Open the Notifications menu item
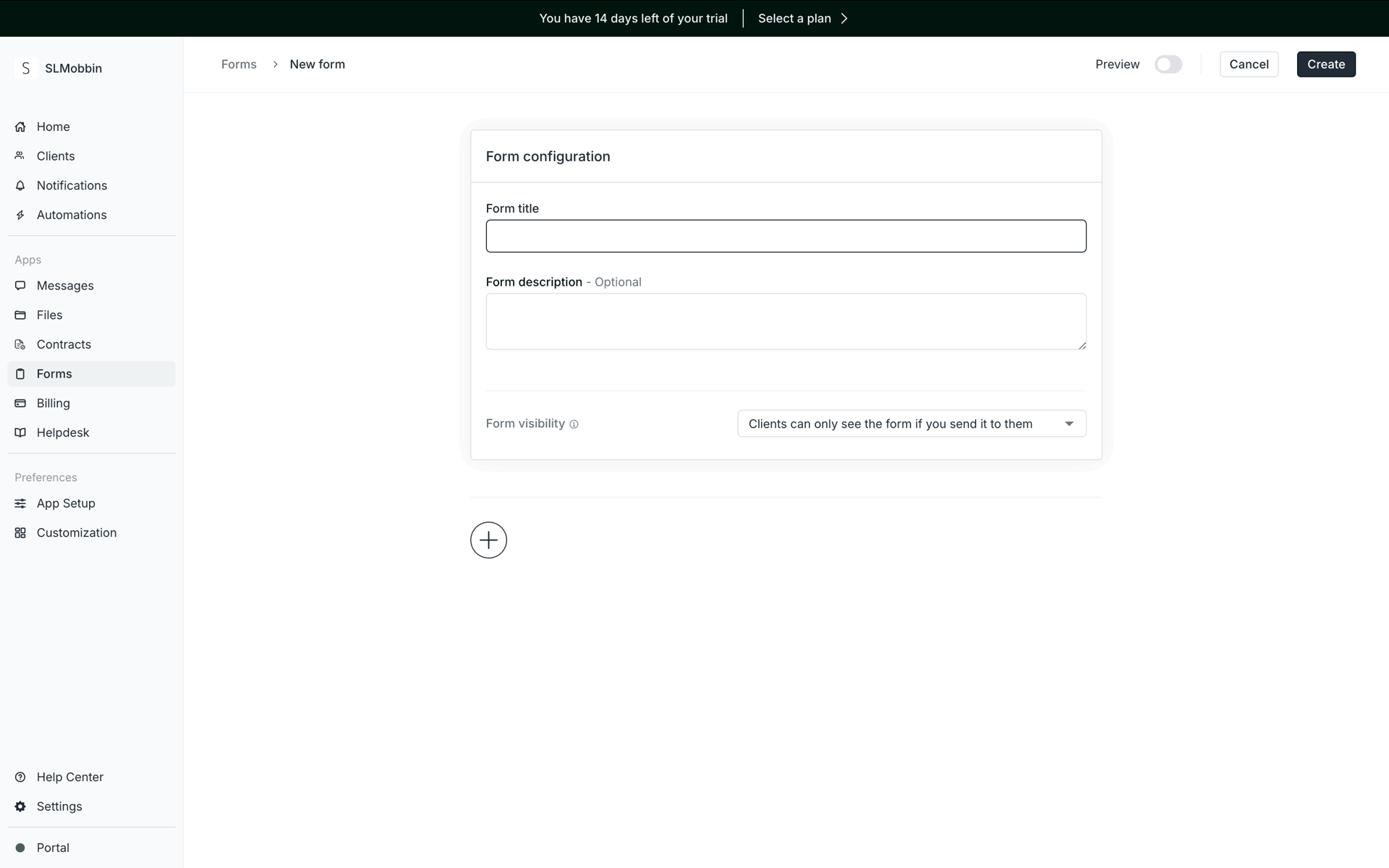Screen dimensions: 1389x868 pyautogui.click(x=91, y=186)
